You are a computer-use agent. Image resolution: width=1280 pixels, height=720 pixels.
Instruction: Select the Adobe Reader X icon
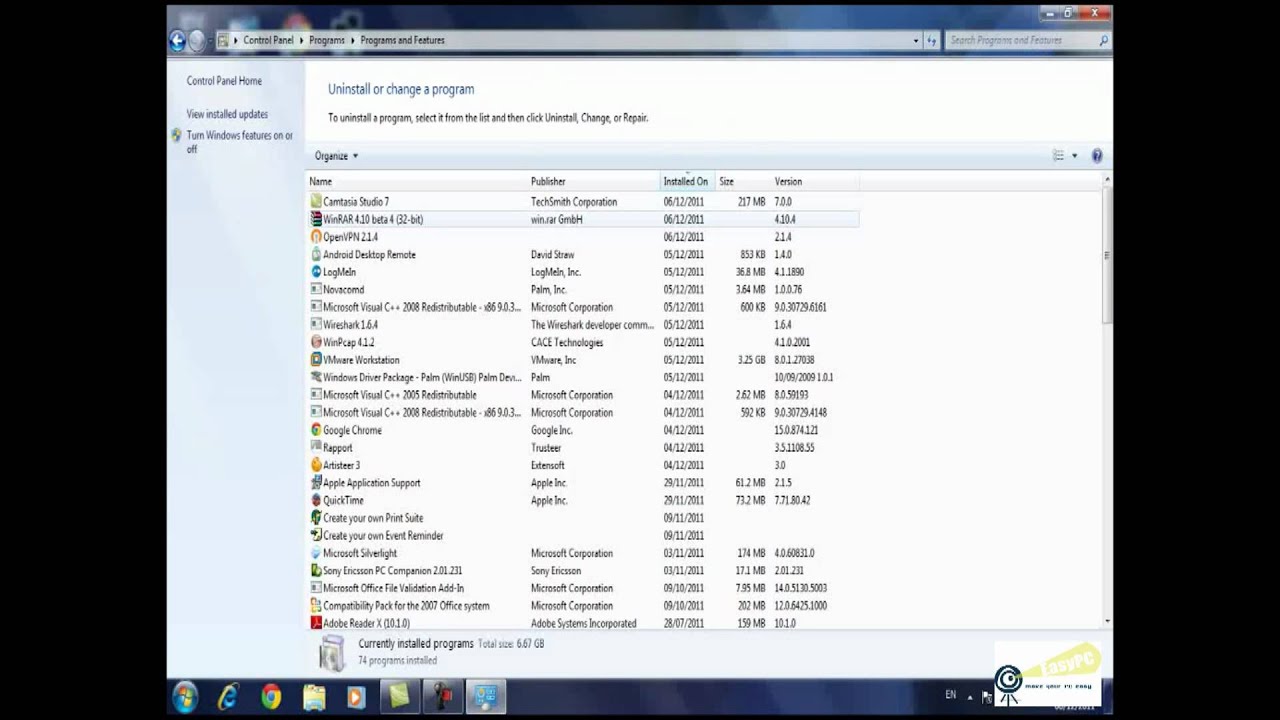coord(316,623)
